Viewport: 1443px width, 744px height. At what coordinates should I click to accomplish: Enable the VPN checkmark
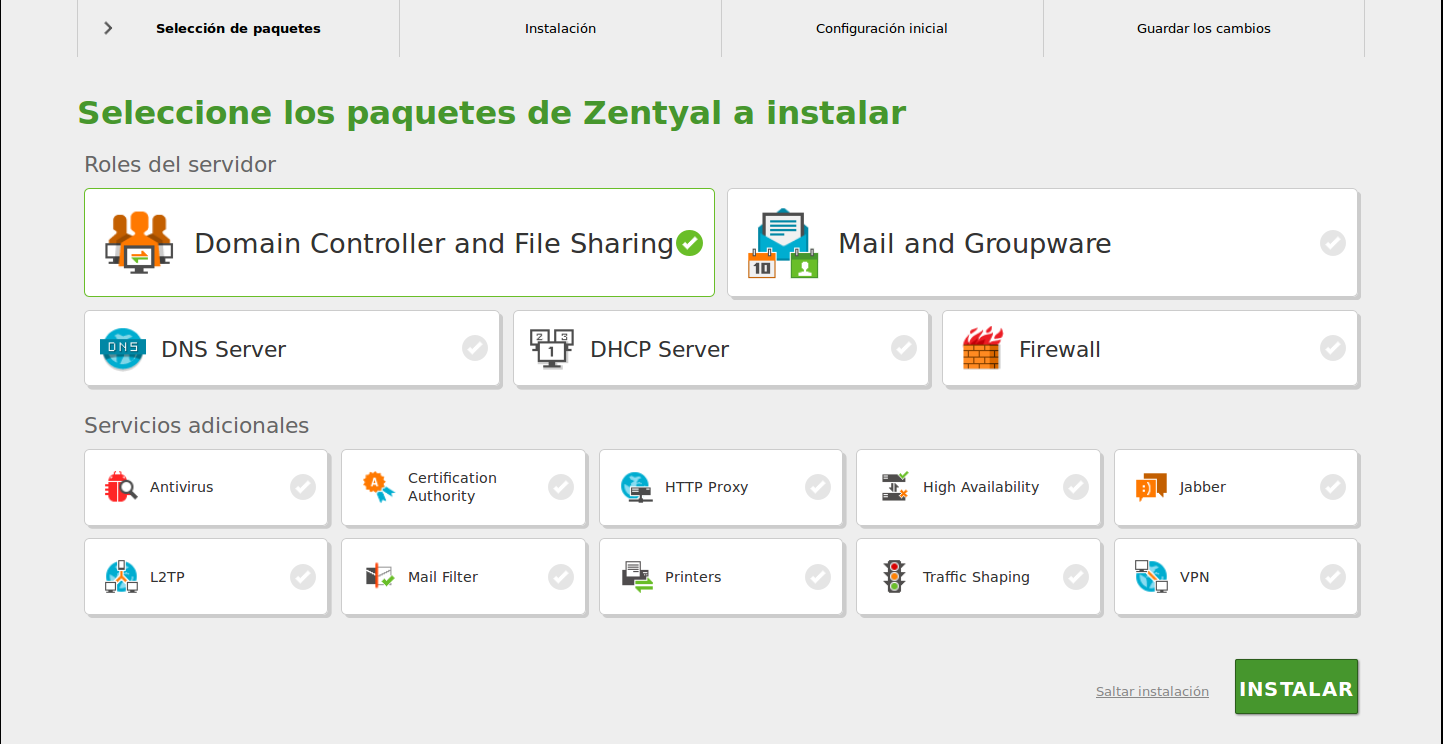(1332, 577)
